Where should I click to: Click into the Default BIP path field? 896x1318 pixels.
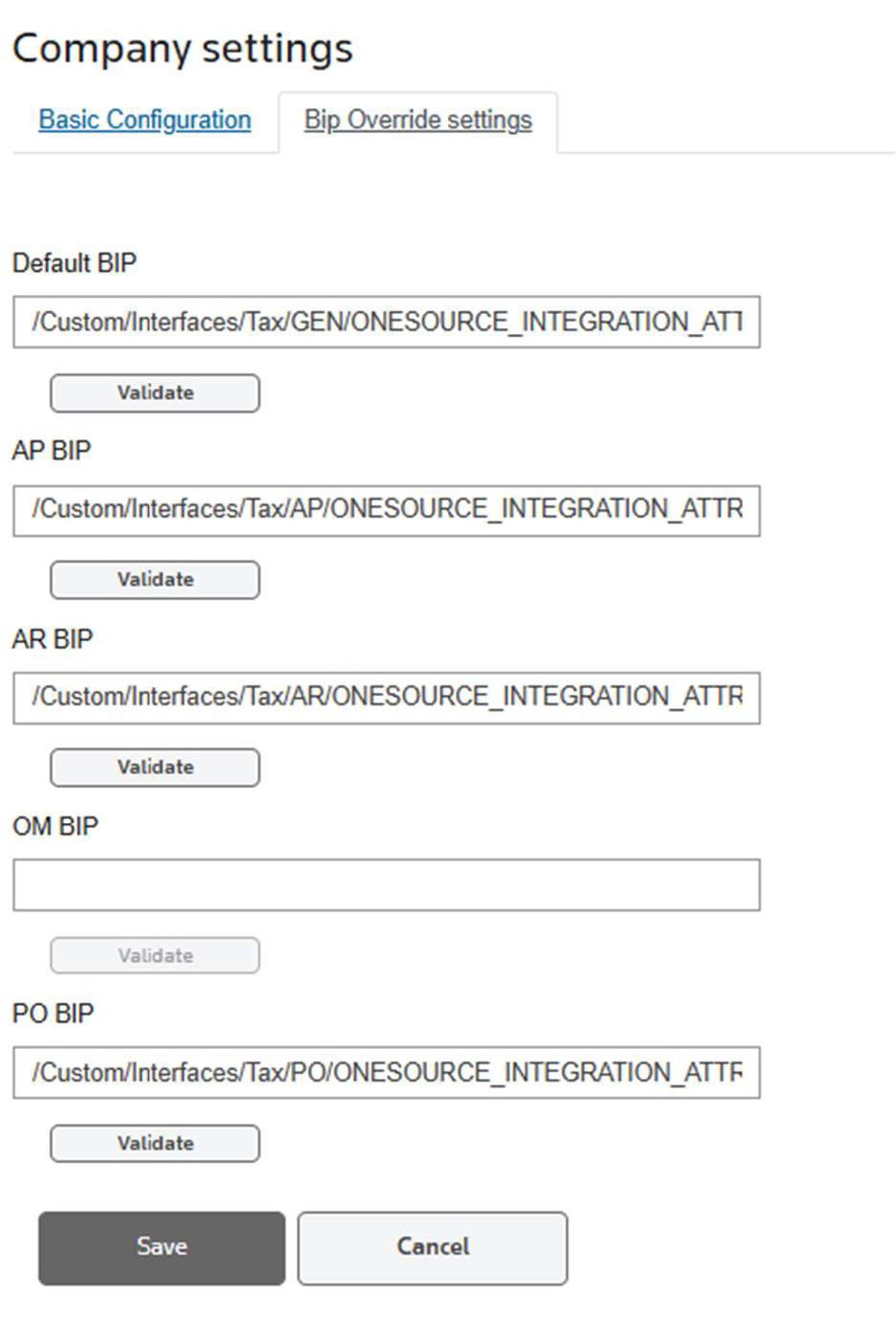coord(386,322)
